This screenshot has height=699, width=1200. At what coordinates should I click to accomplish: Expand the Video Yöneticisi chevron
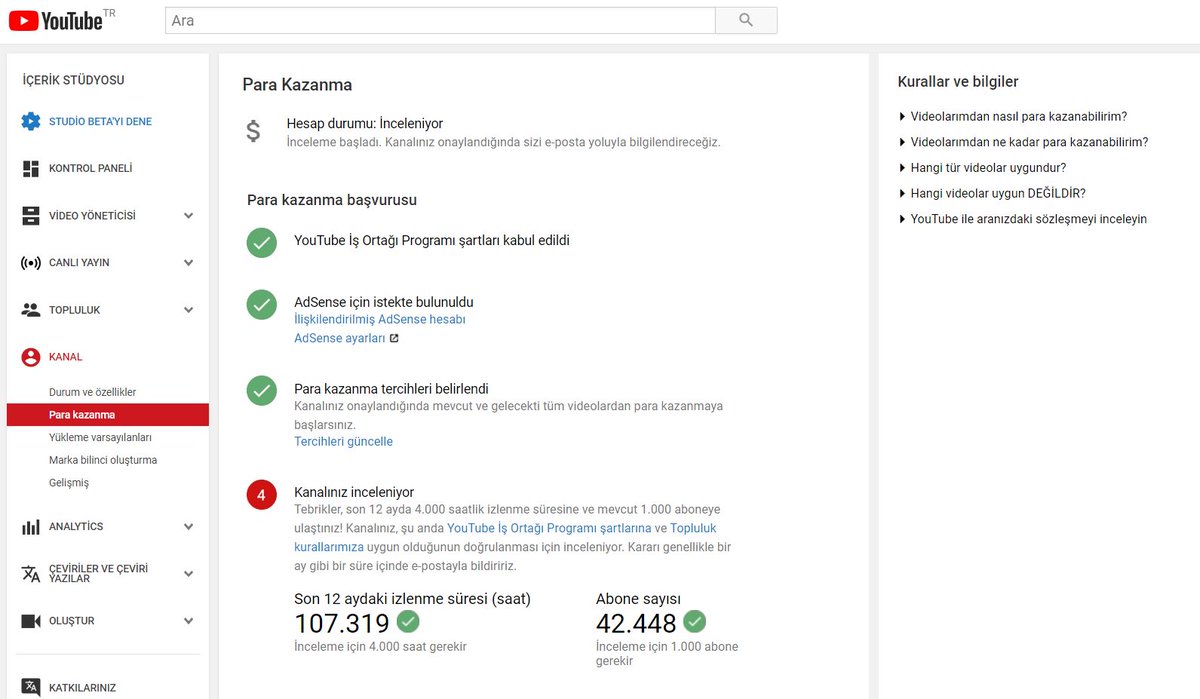point(189,216)
